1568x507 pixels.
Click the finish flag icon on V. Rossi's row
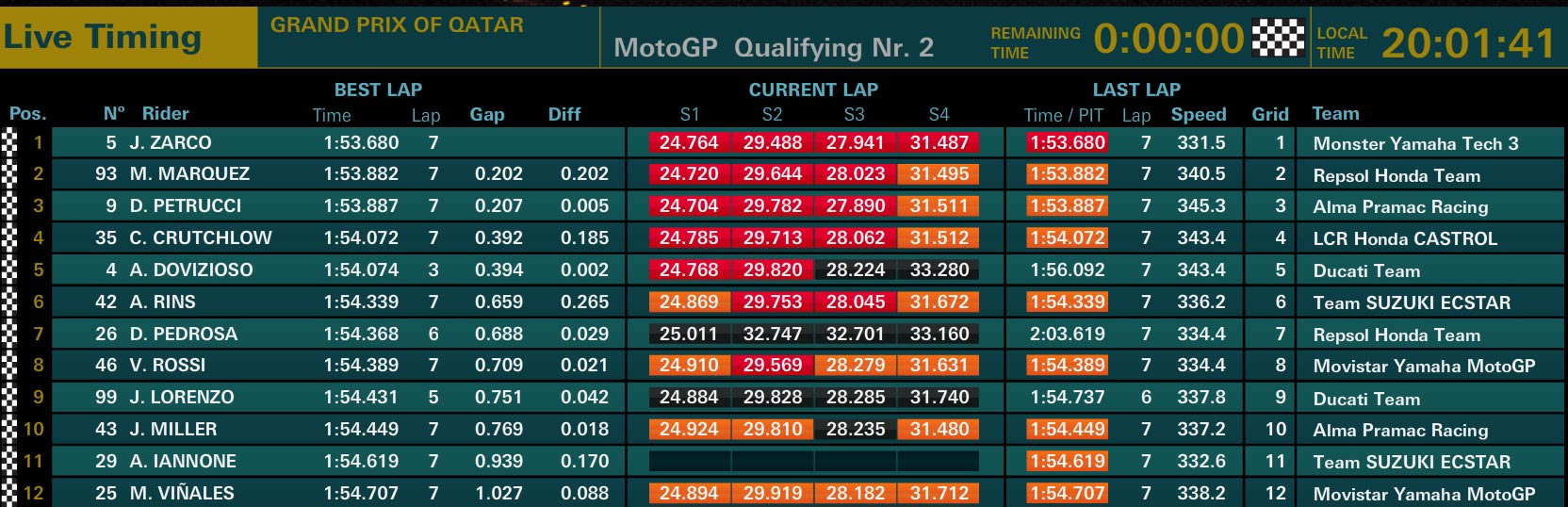tap(9, 366)
